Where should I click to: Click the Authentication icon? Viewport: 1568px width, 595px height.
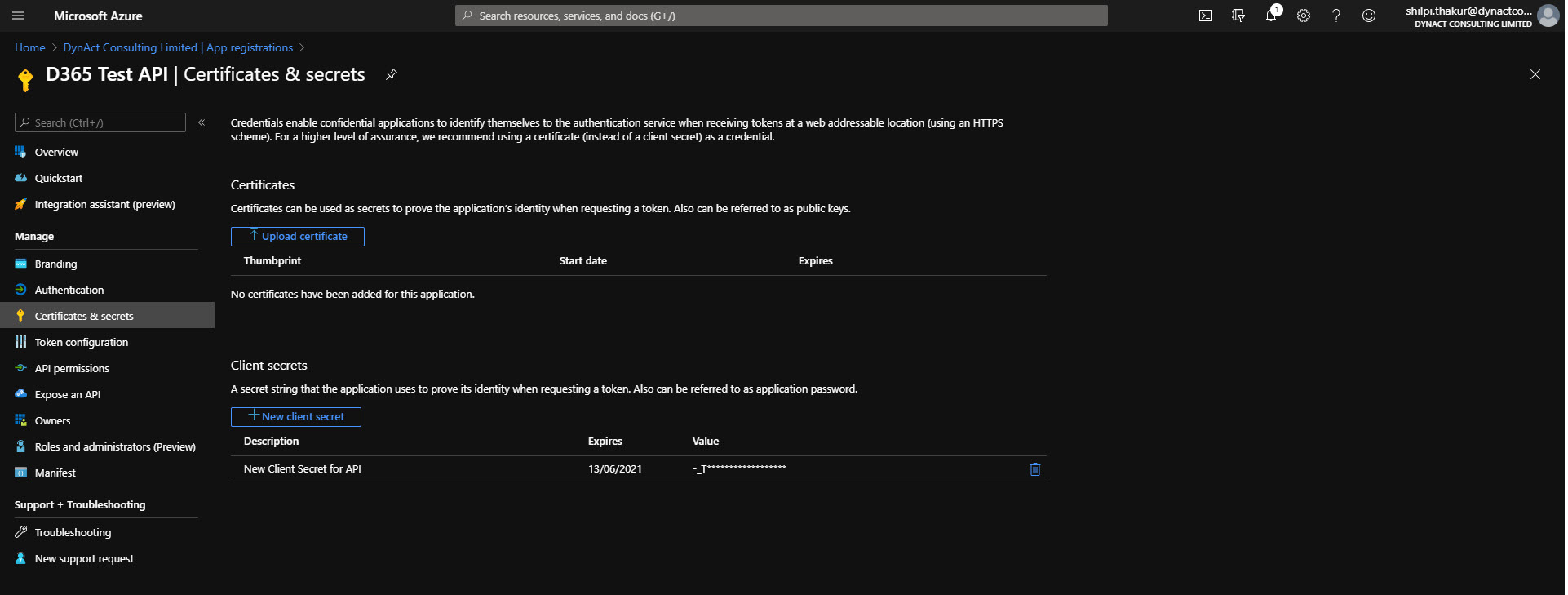[20, 290]
